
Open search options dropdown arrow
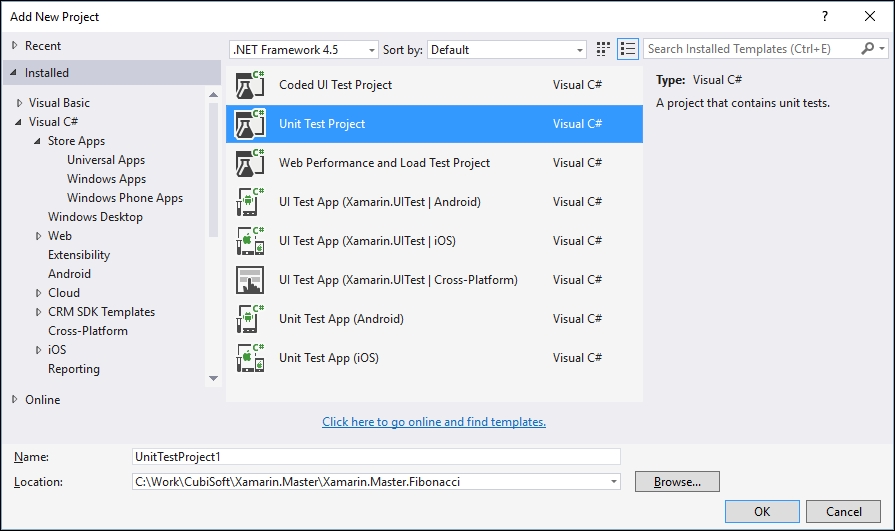[882, 49]
